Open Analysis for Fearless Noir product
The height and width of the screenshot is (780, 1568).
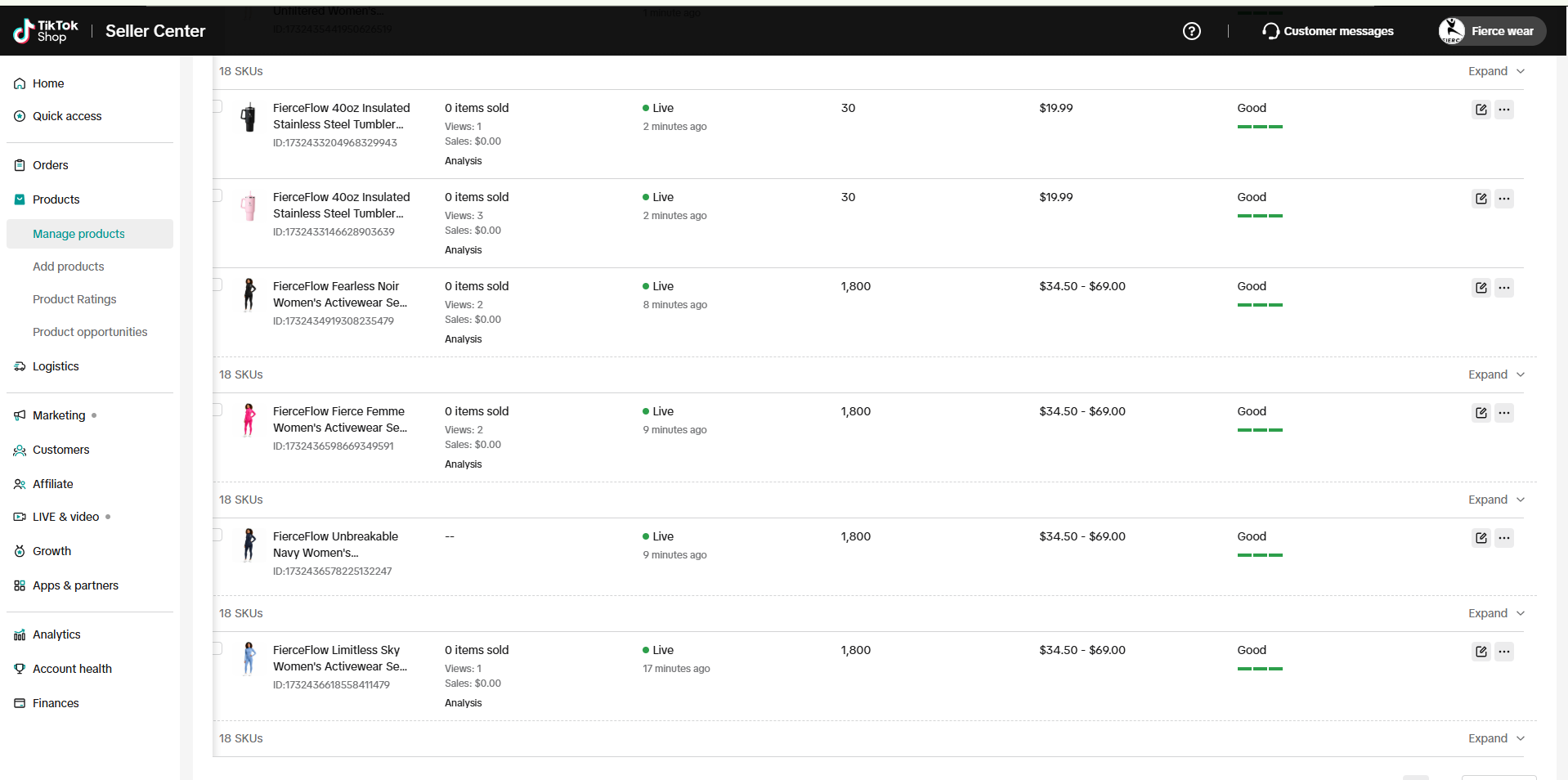[x=464, y=339]
